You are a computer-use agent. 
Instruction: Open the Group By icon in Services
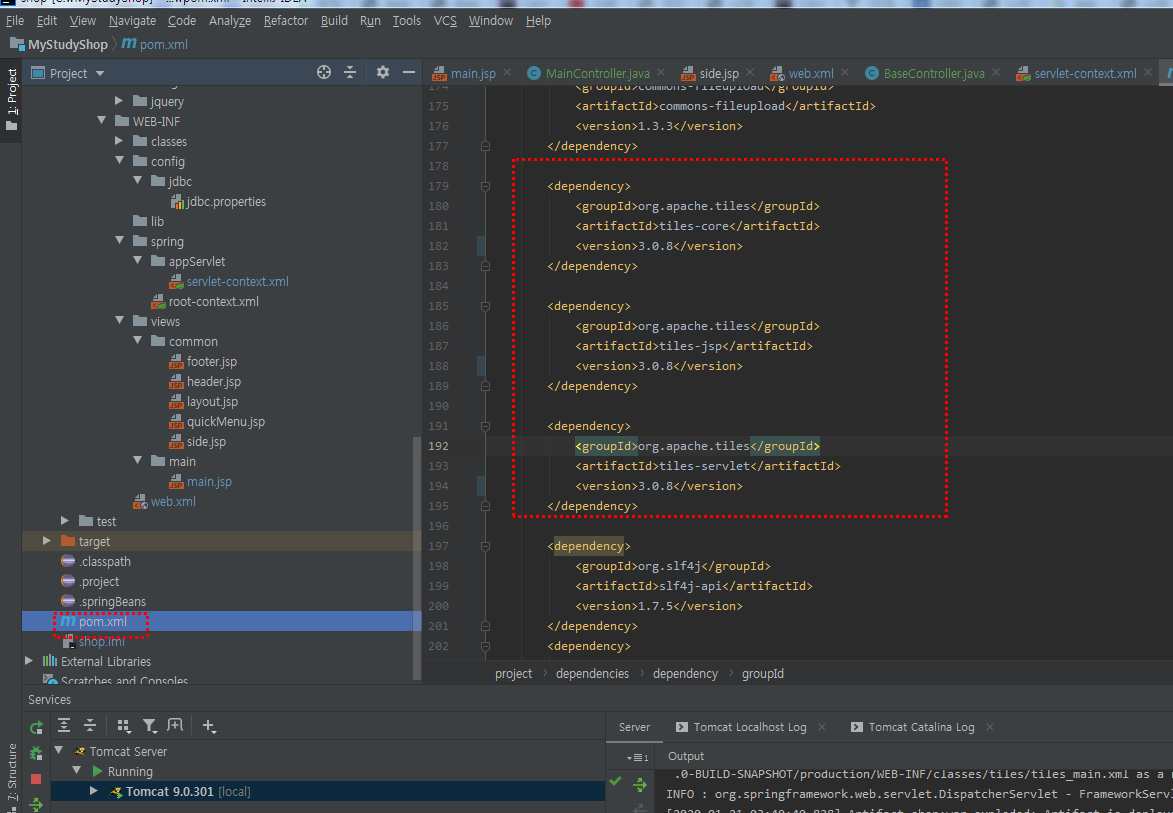(124, 725)
